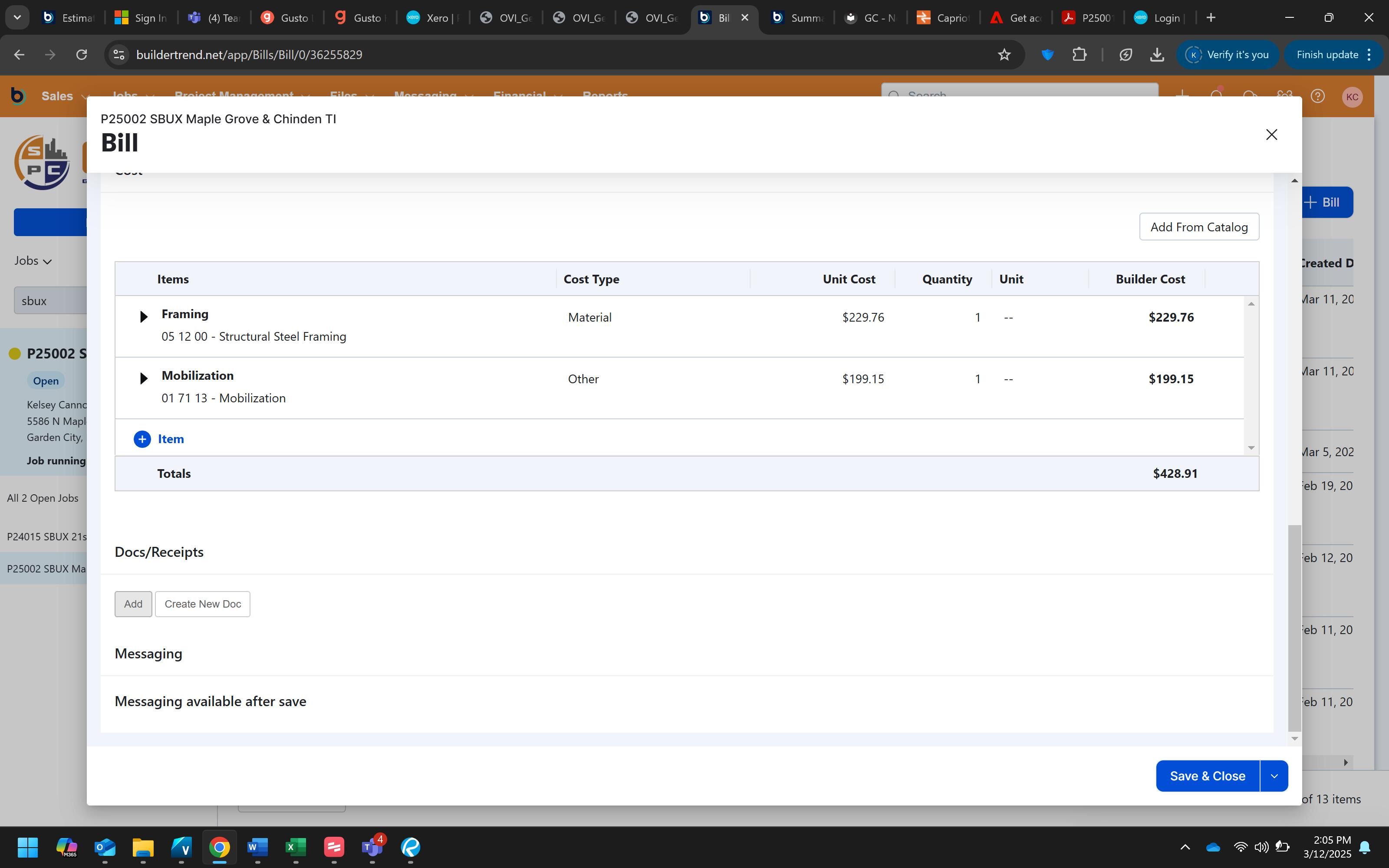
Task: Open the Jobs dropdown in sidebar
Action: point(33,261)
